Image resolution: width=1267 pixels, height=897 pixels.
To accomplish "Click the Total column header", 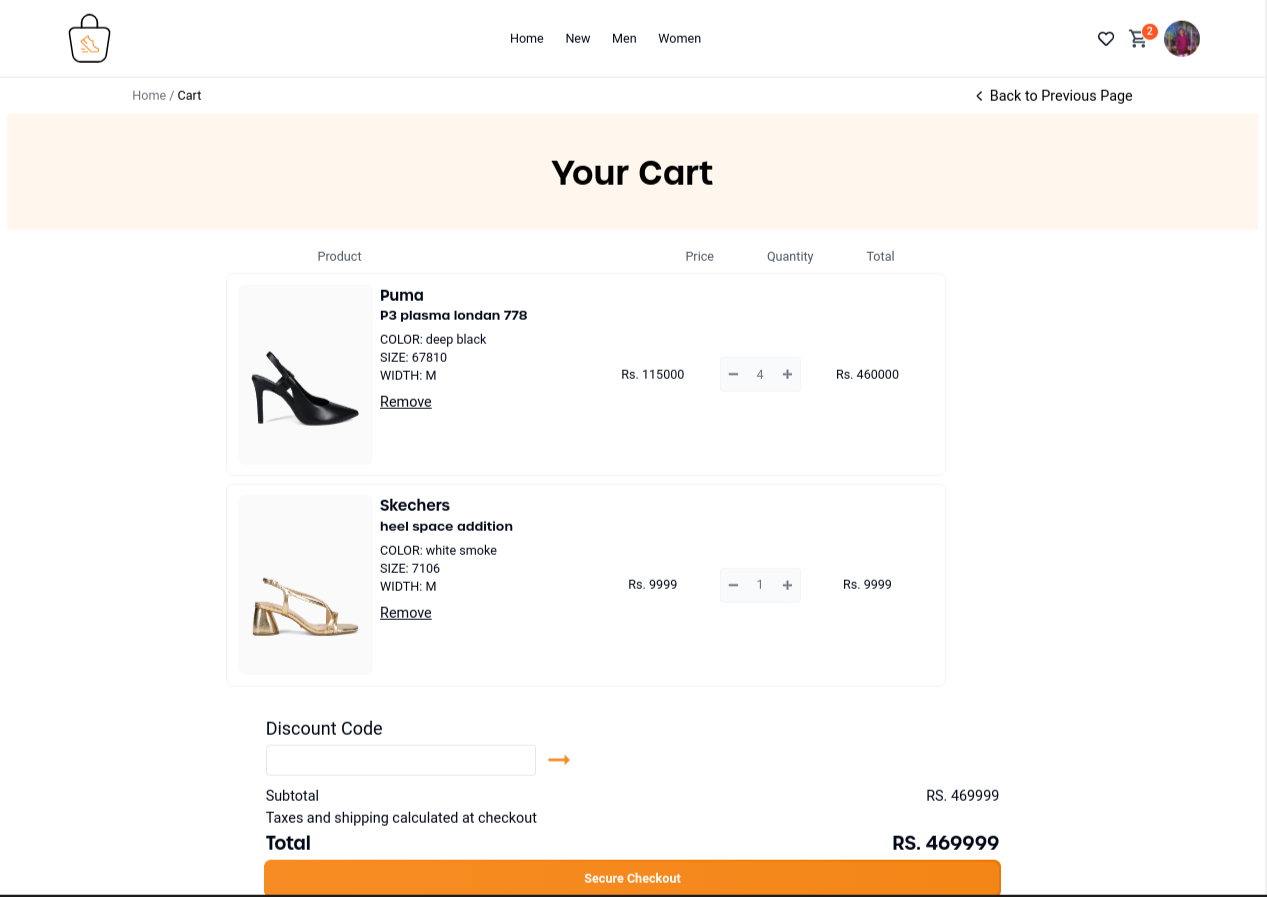I will (881, 257).
